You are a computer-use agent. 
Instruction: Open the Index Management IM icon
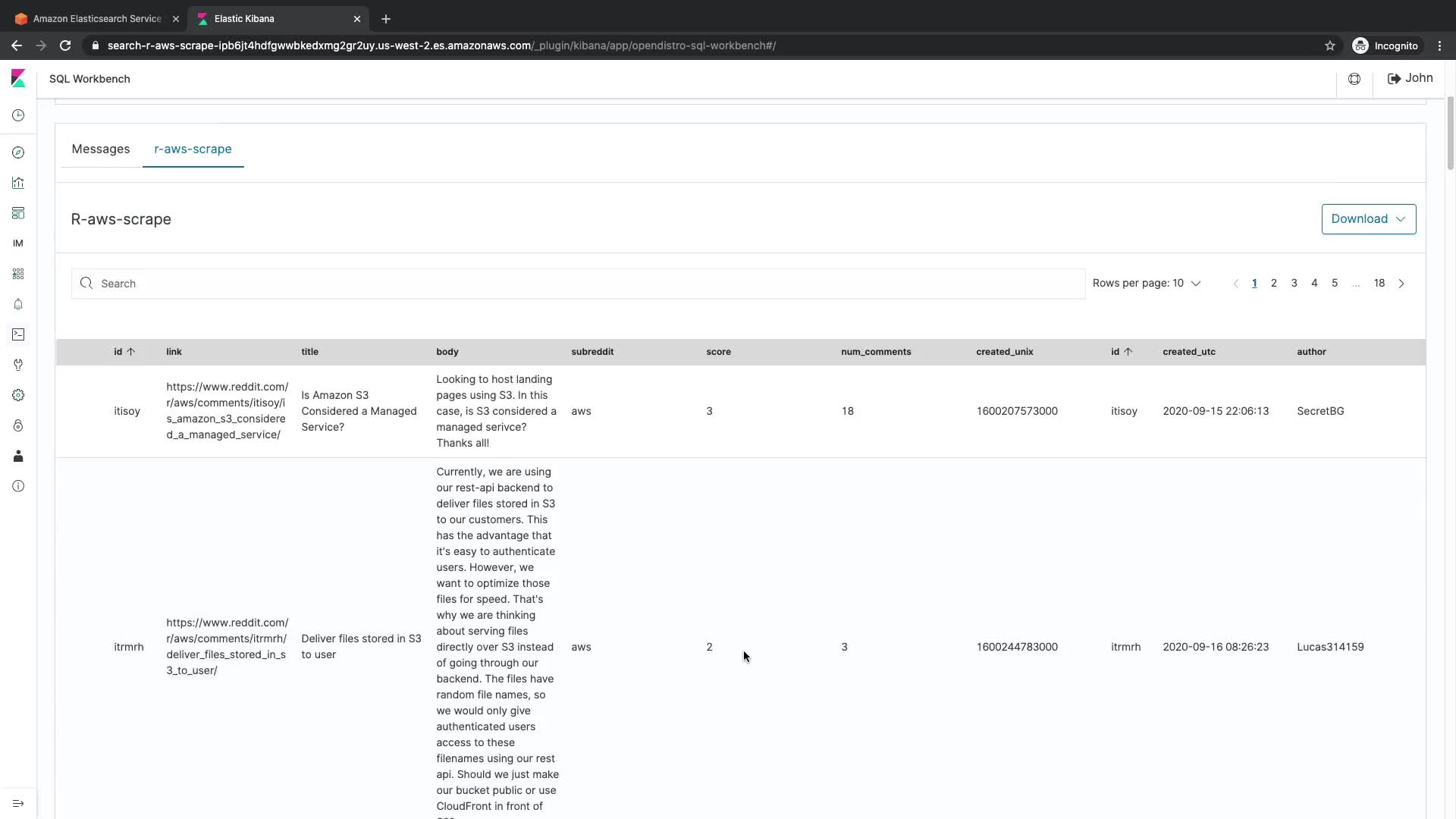18,243
